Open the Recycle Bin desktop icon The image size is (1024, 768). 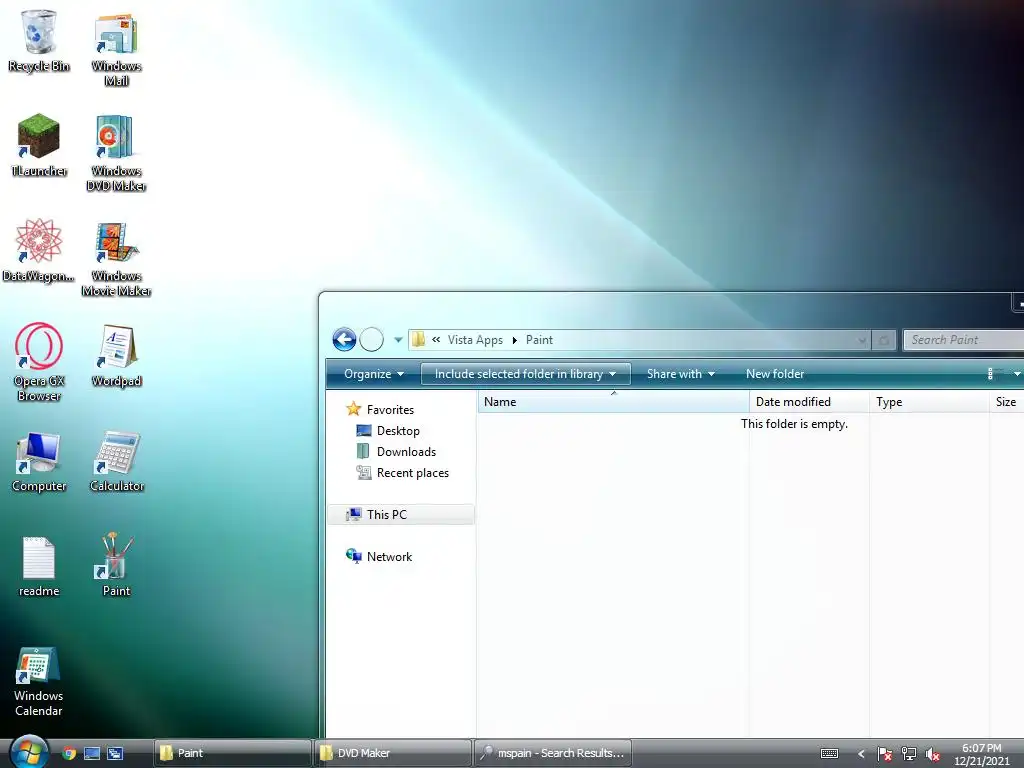(x=39, y=40)
